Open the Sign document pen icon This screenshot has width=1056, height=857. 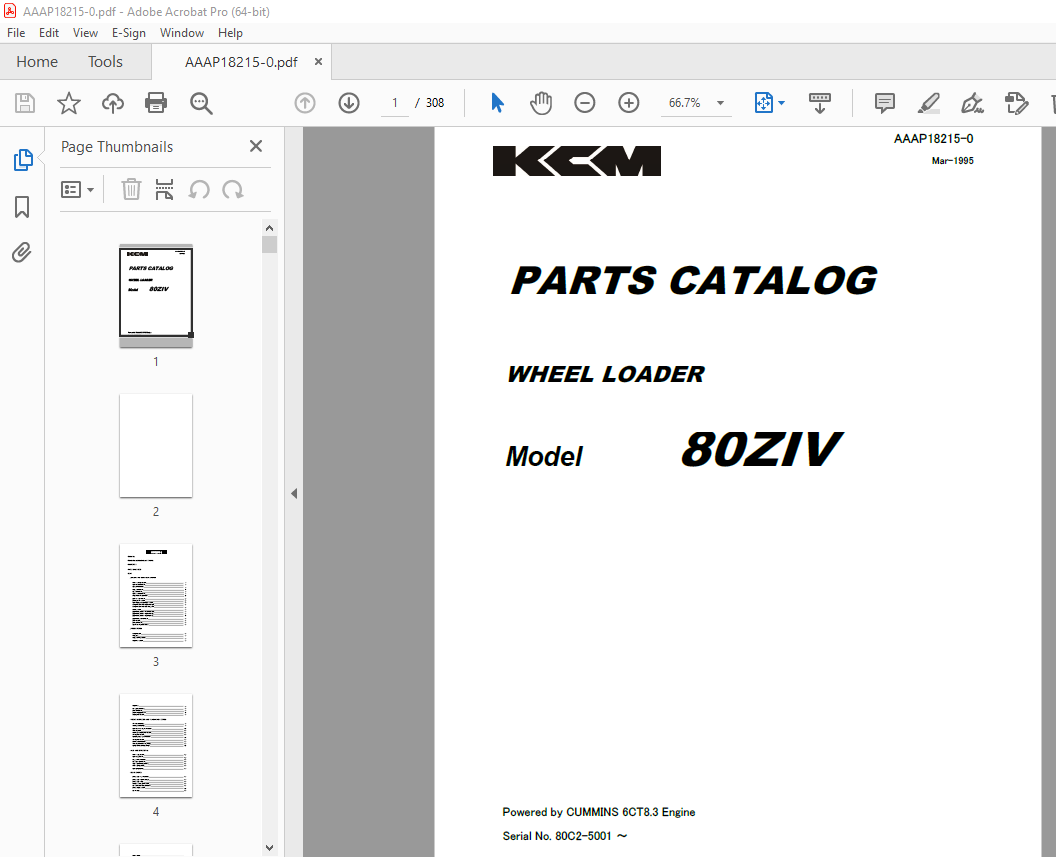972,103
